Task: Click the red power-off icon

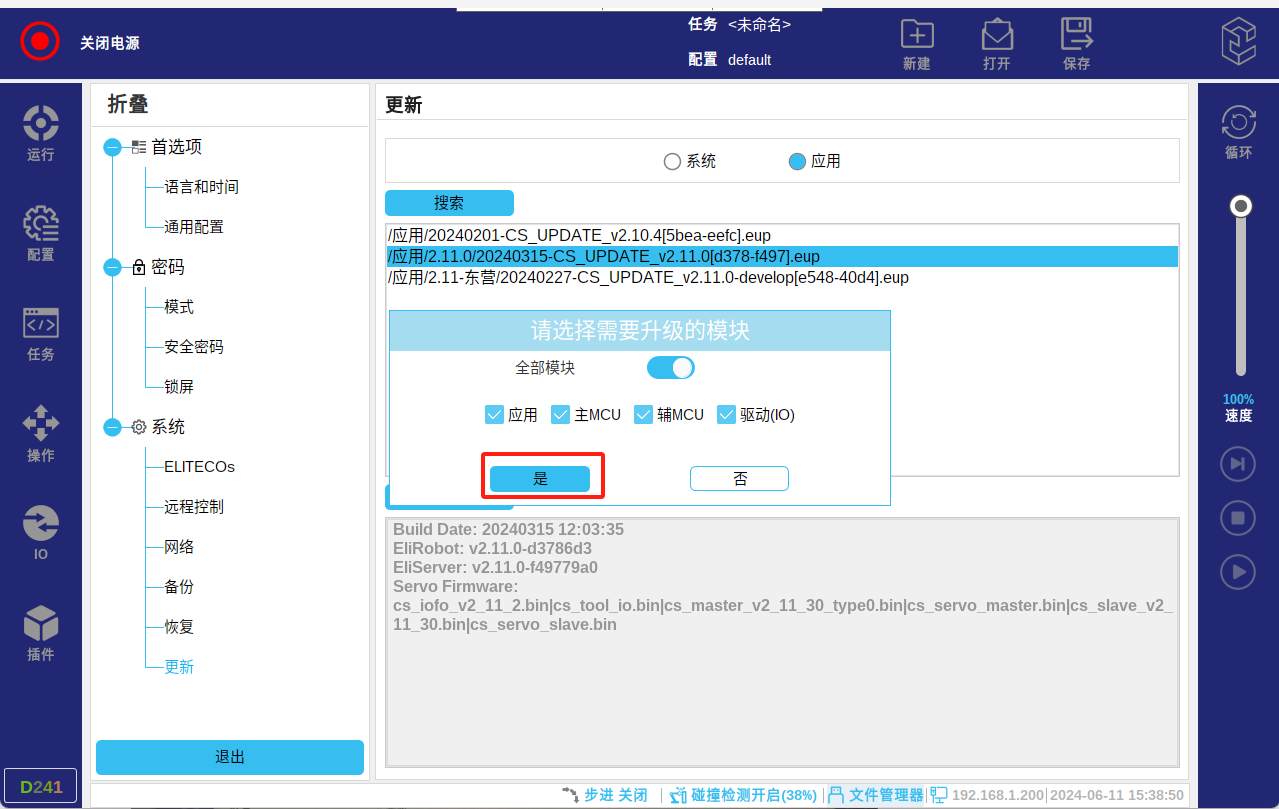Action: 40,41
